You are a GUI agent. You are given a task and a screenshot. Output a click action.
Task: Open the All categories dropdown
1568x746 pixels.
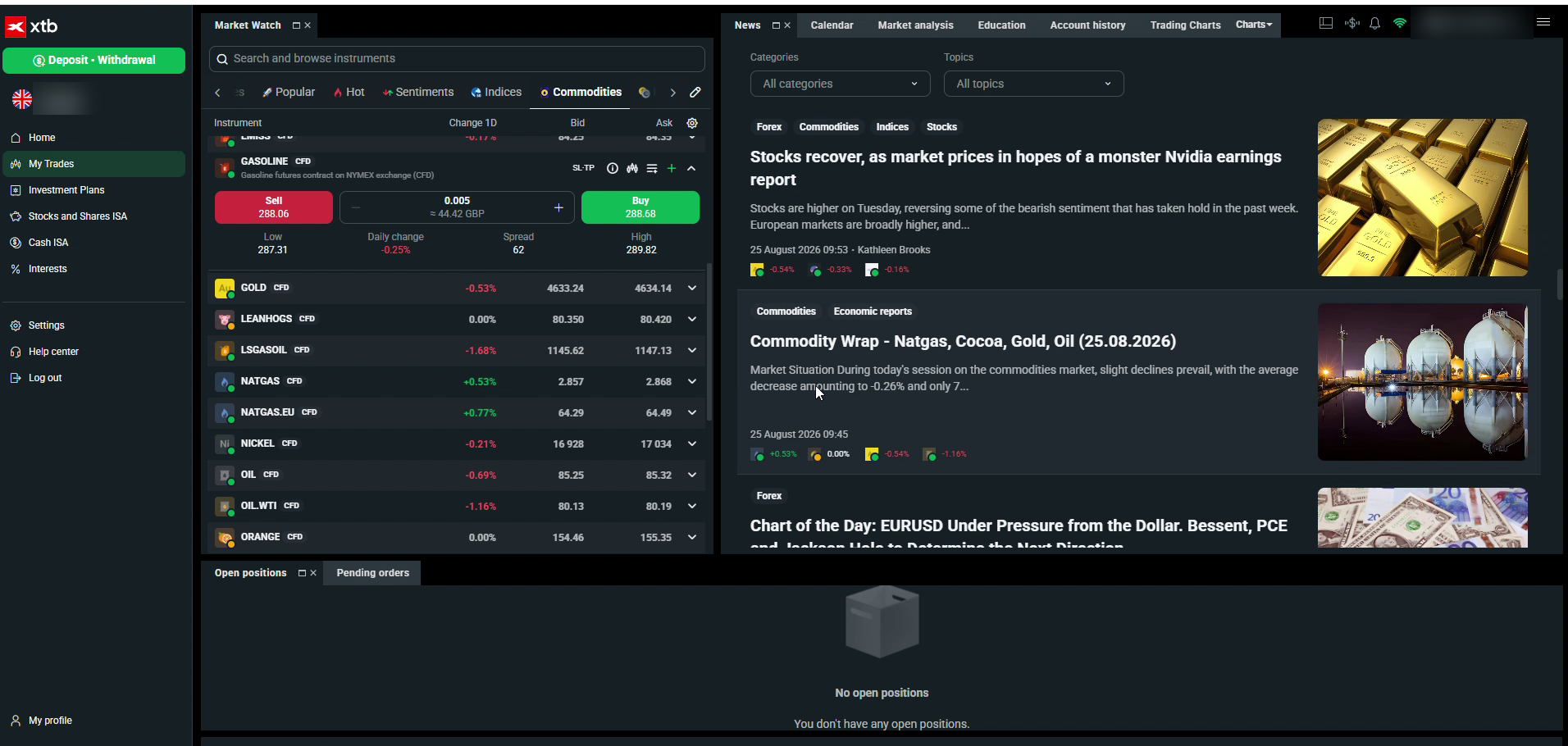(840, 84)
